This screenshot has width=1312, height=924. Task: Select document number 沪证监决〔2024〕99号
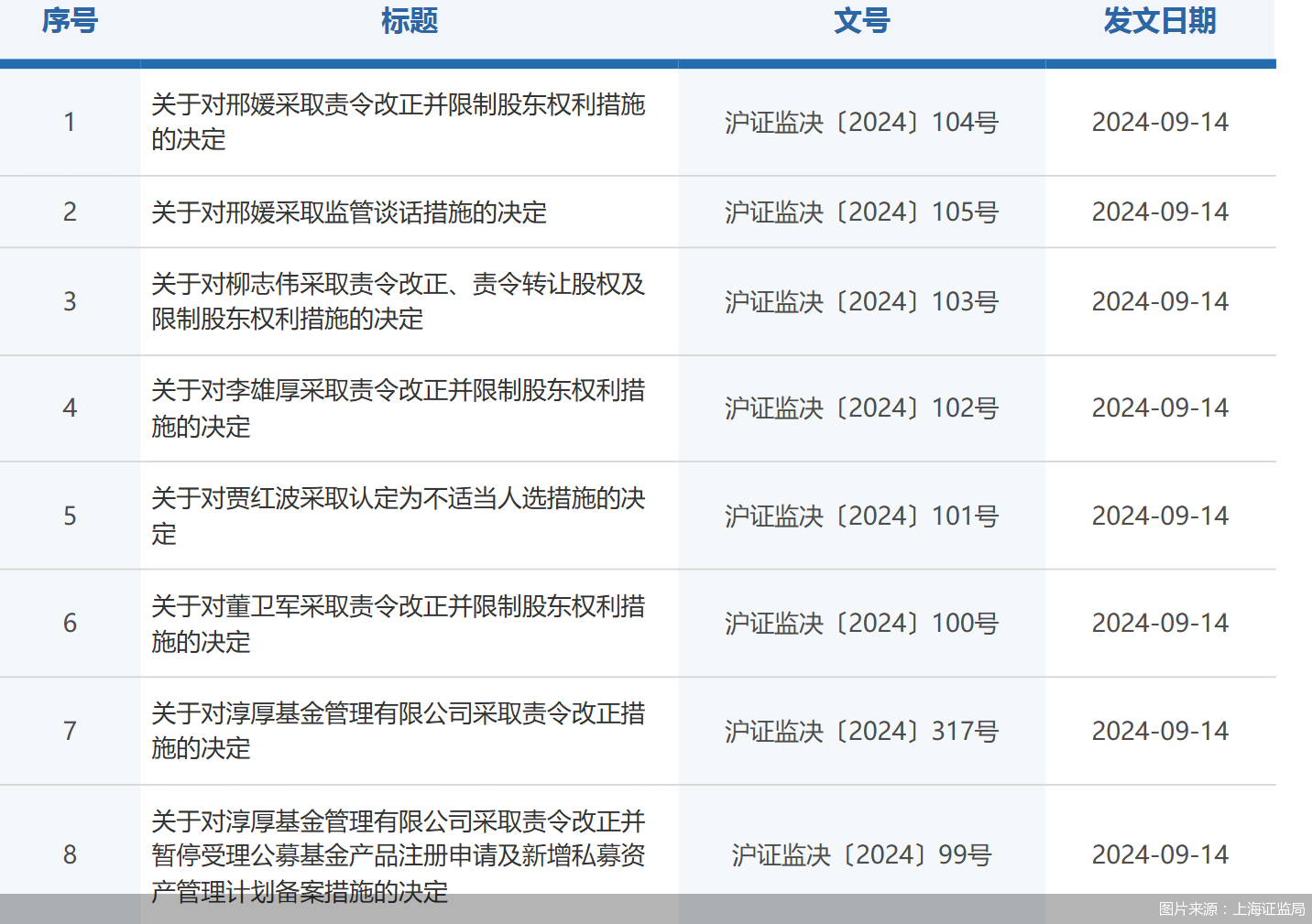pyautogui.click(x=861, y=855)
